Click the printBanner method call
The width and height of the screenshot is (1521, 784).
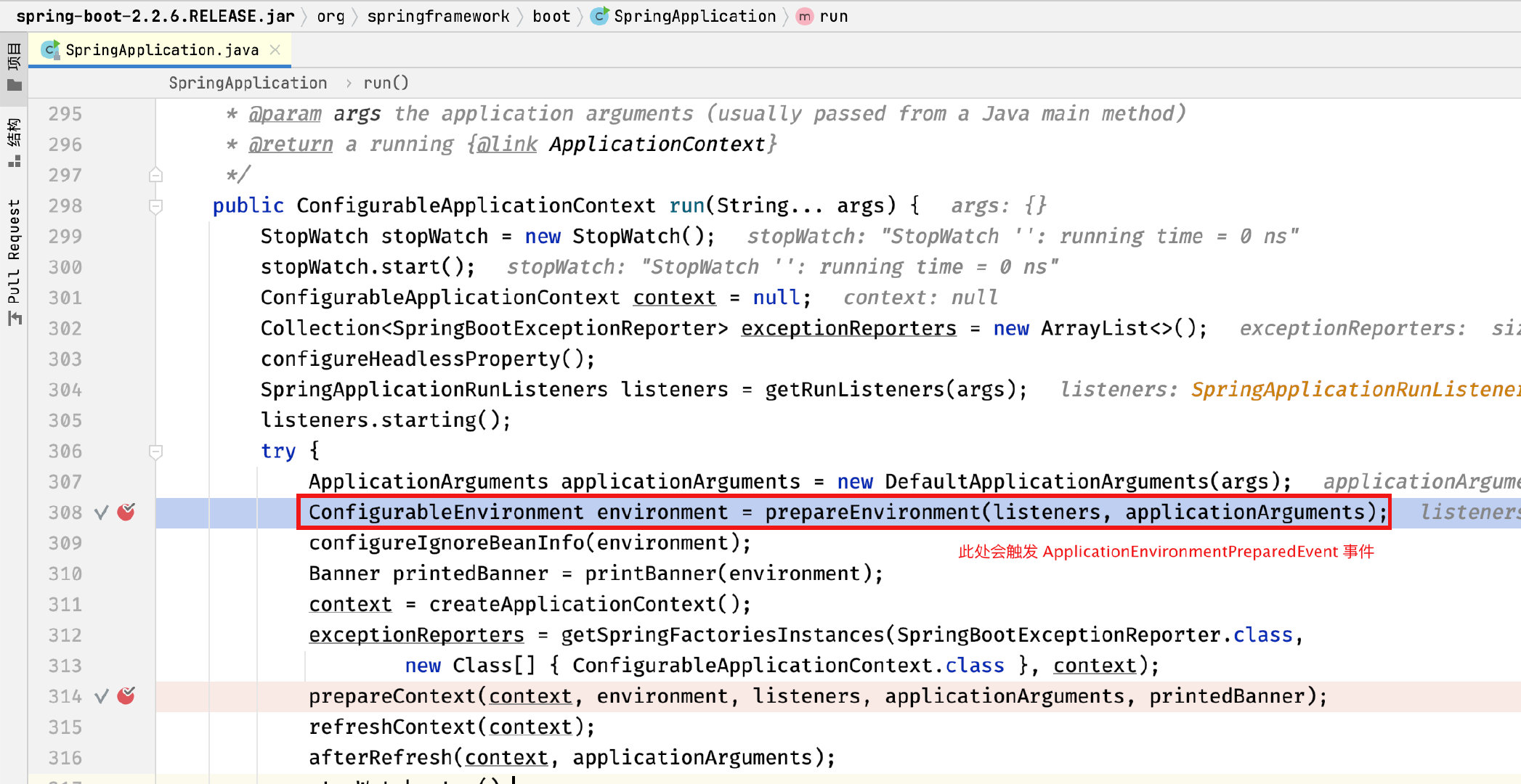click(651, 574)
